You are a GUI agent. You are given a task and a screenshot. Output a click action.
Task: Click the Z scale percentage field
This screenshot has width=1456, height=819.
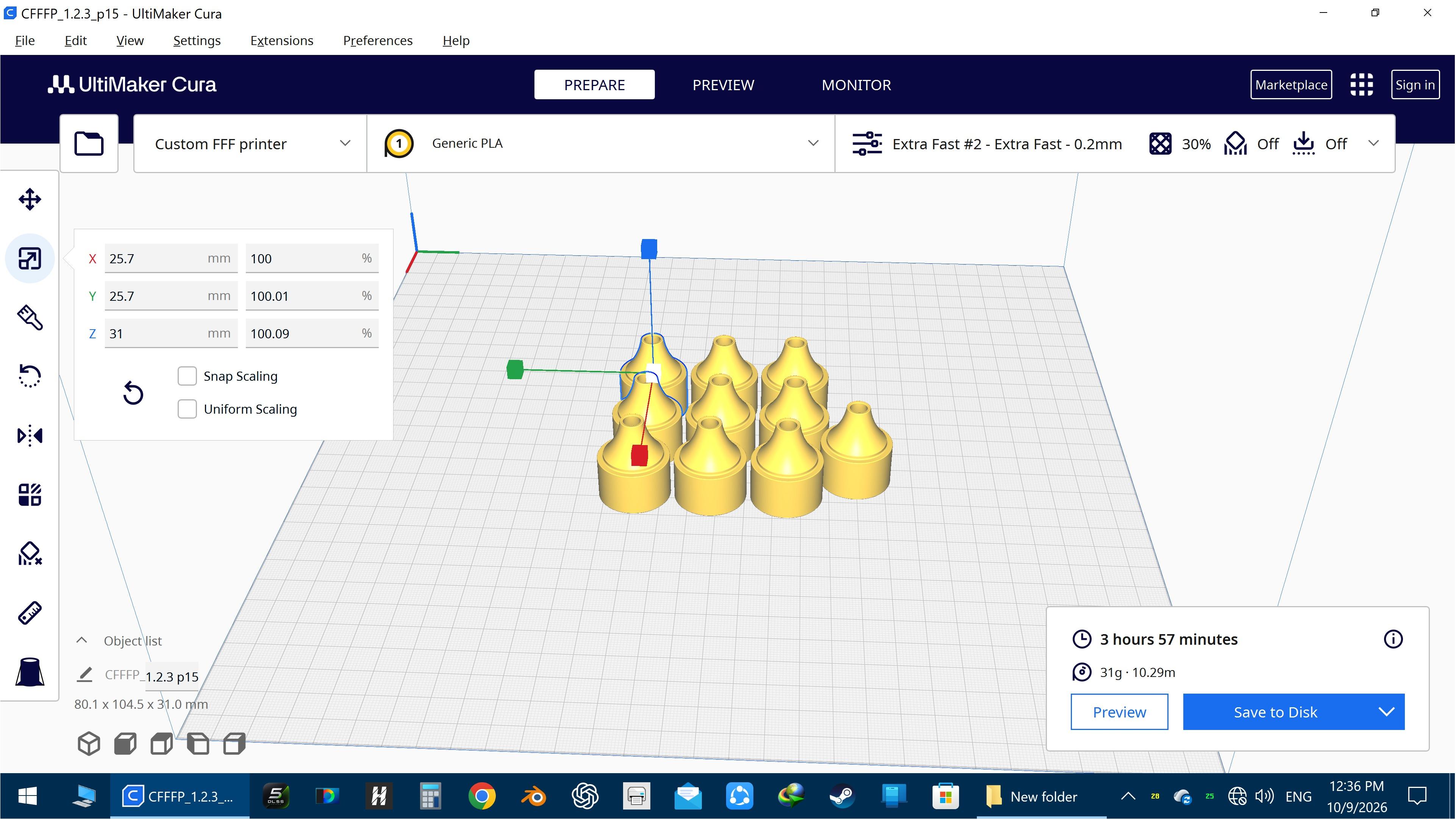(312, 333)
